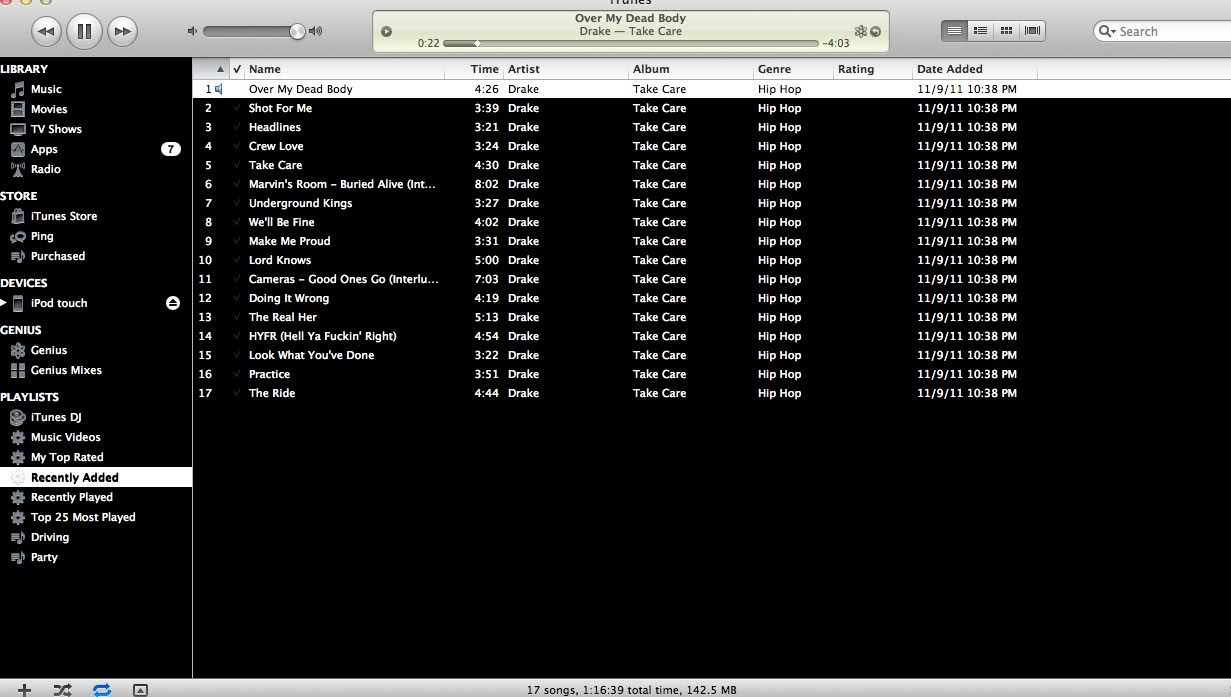
Task: Seek along the playback progress bar
Action: click(x=630, y=43)
